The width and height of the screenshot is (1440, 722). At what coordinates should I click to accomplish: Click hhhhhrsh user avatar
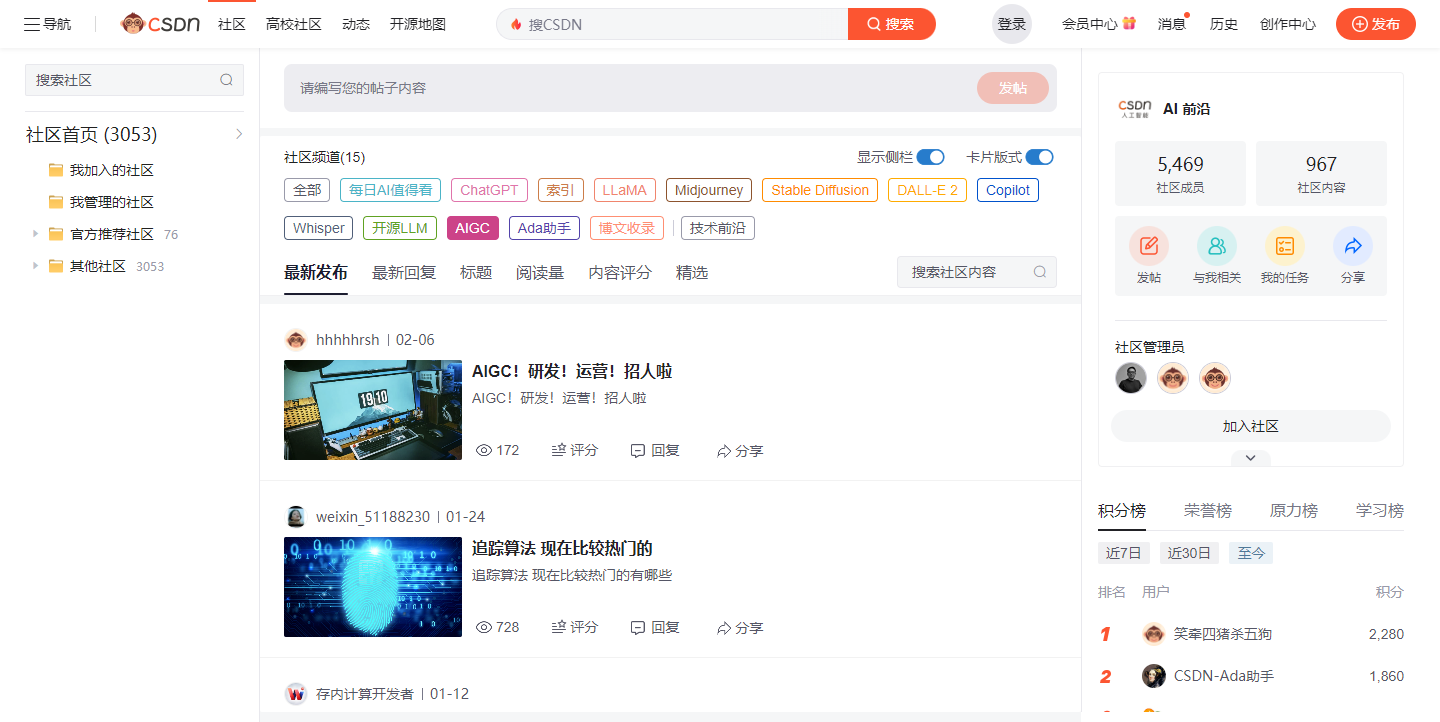(295, 340)
